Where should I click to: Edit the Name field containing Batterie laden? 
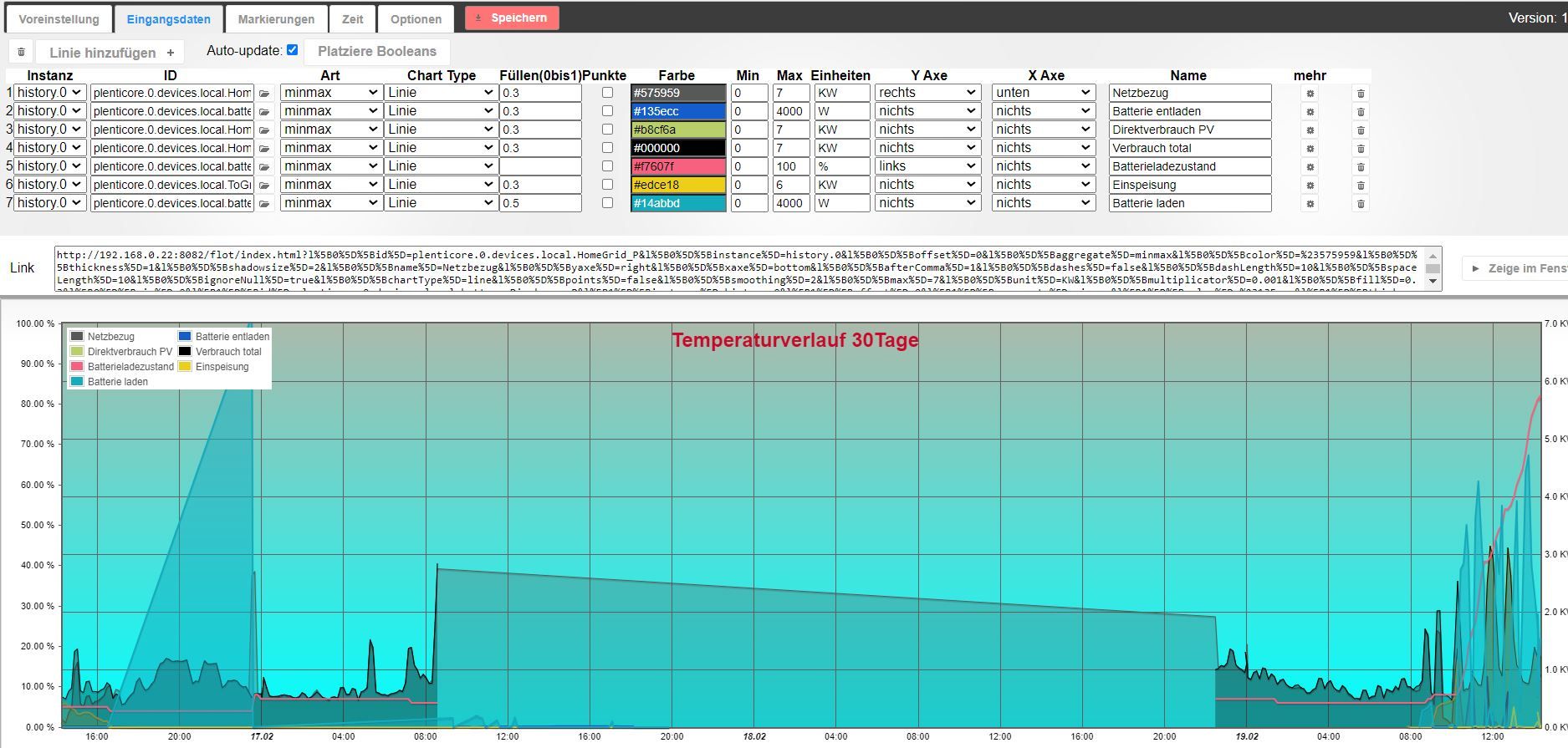click(x=1189, y=203)
